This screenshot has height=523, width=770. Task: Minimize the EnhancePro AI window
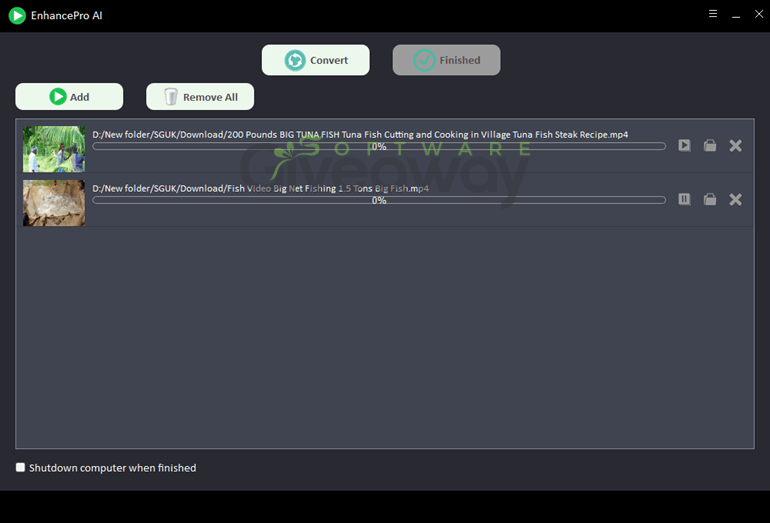tap(736, 15)
